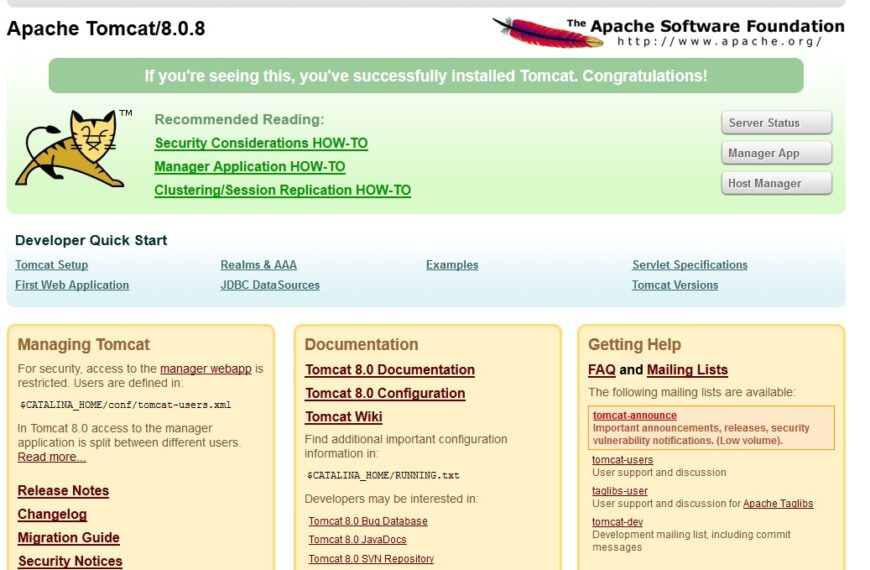This screenshot has width=870, height=570.
Task: Open the Mailing Lists link
Action: [x=687, y=370]
